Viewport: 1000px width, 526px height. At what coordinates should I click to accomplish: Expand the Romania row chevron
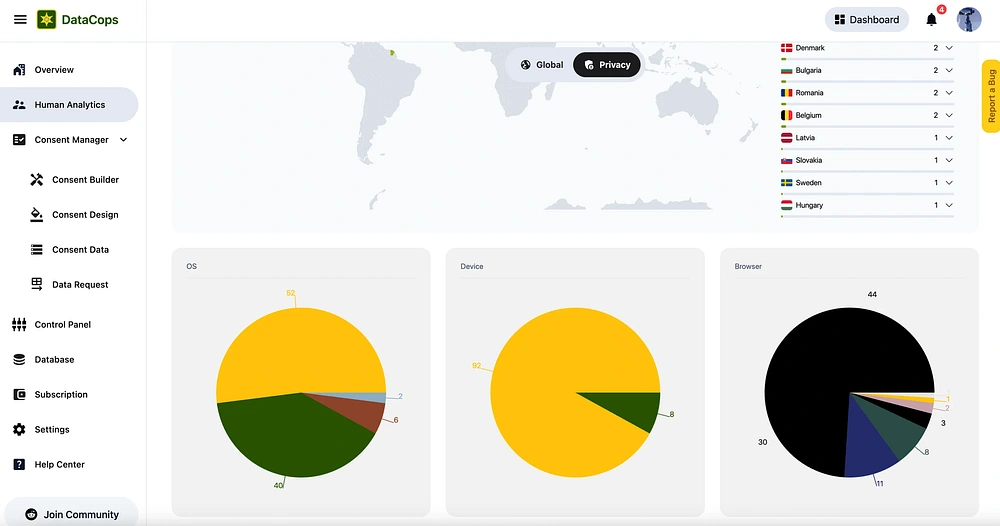[949, 92]
